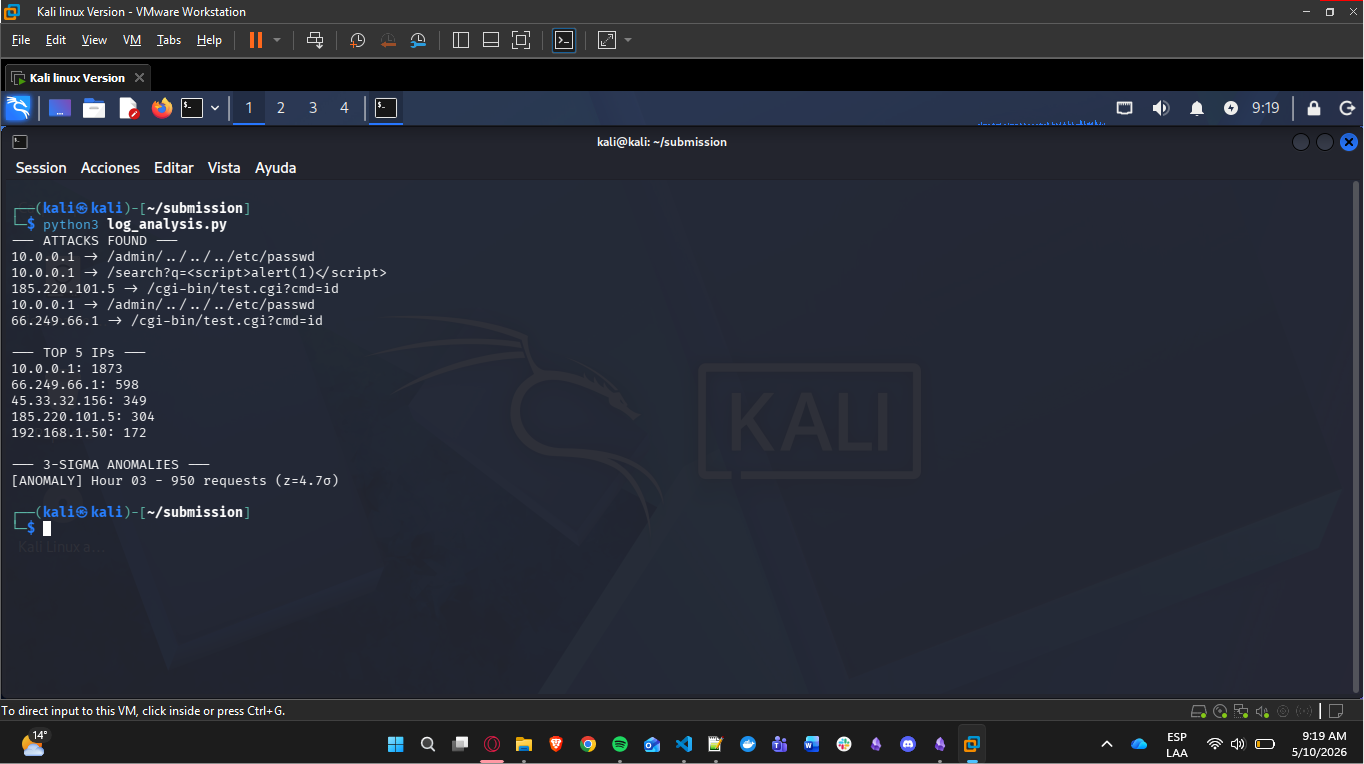This screenshot has height=764, width=1364.
Task: Close the Kali linux Version tab
Action: pos(139,78)
